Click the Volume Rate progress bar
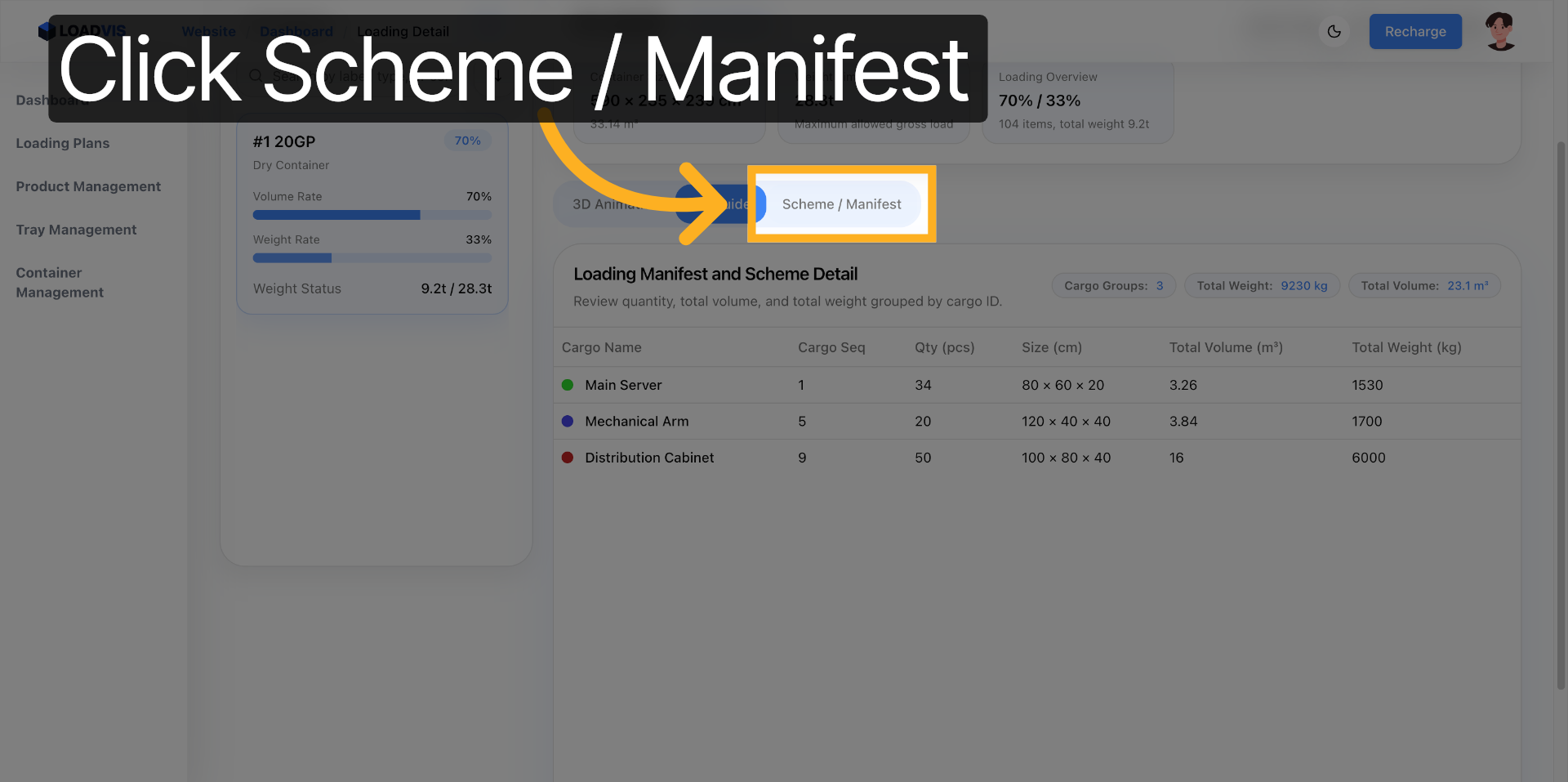This screenshot has width=1568, height=782. (372, 215)
